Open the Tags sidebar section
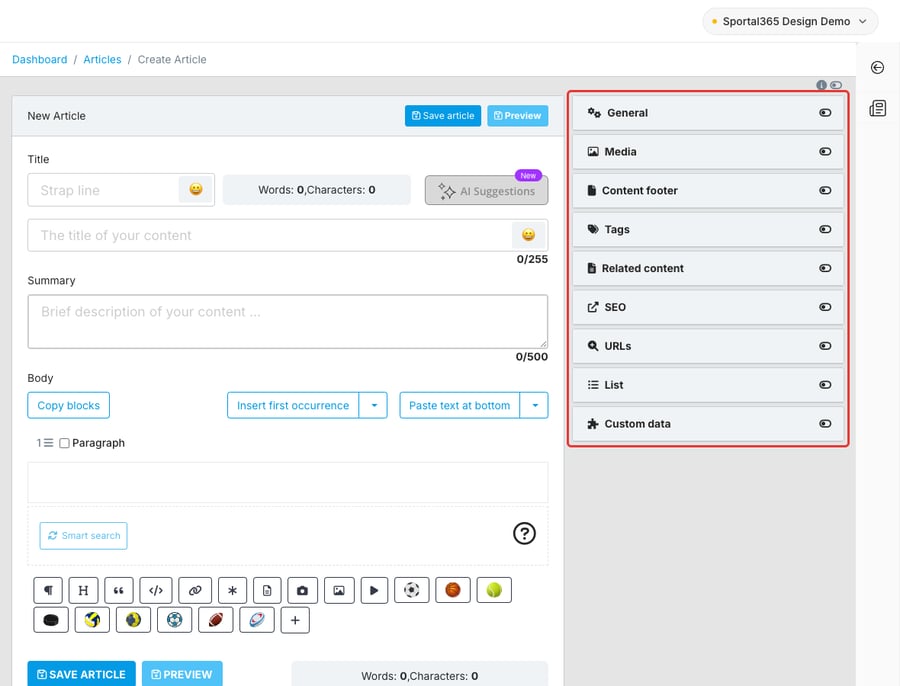 click(708, 229)
